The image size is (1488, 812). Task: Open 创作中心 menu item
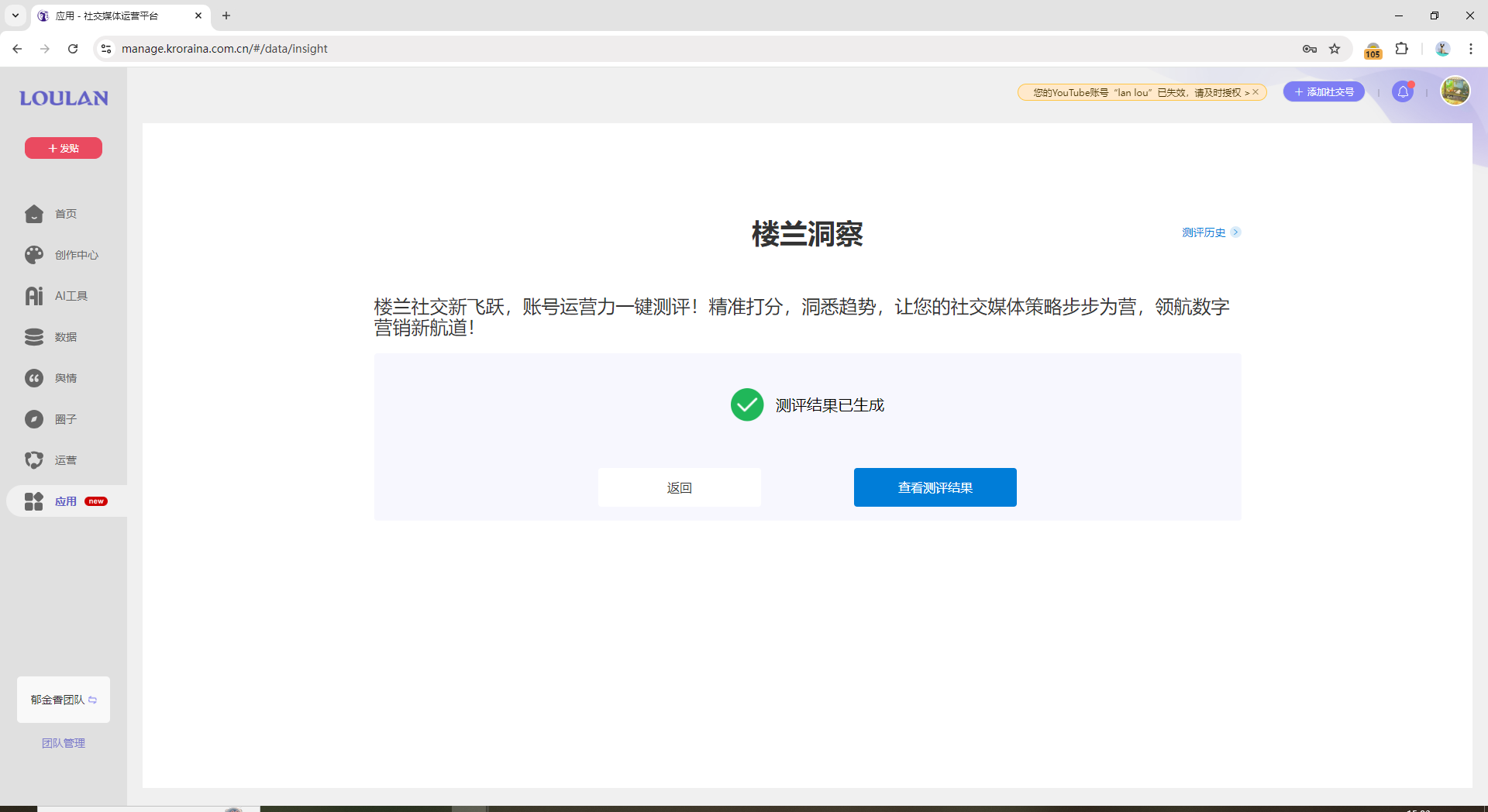77,255
